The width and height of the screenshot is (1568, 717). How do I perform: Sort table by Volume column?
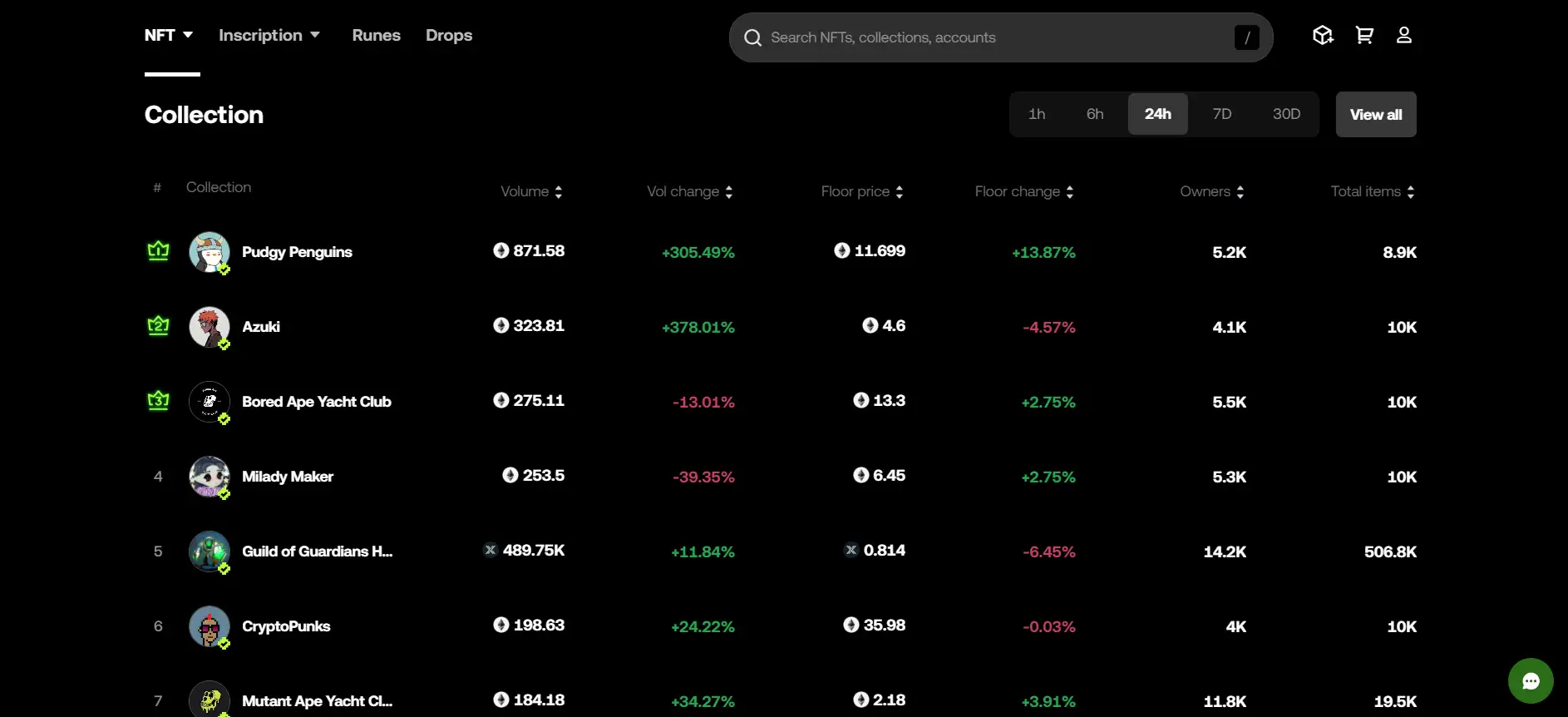pos(531,191)
